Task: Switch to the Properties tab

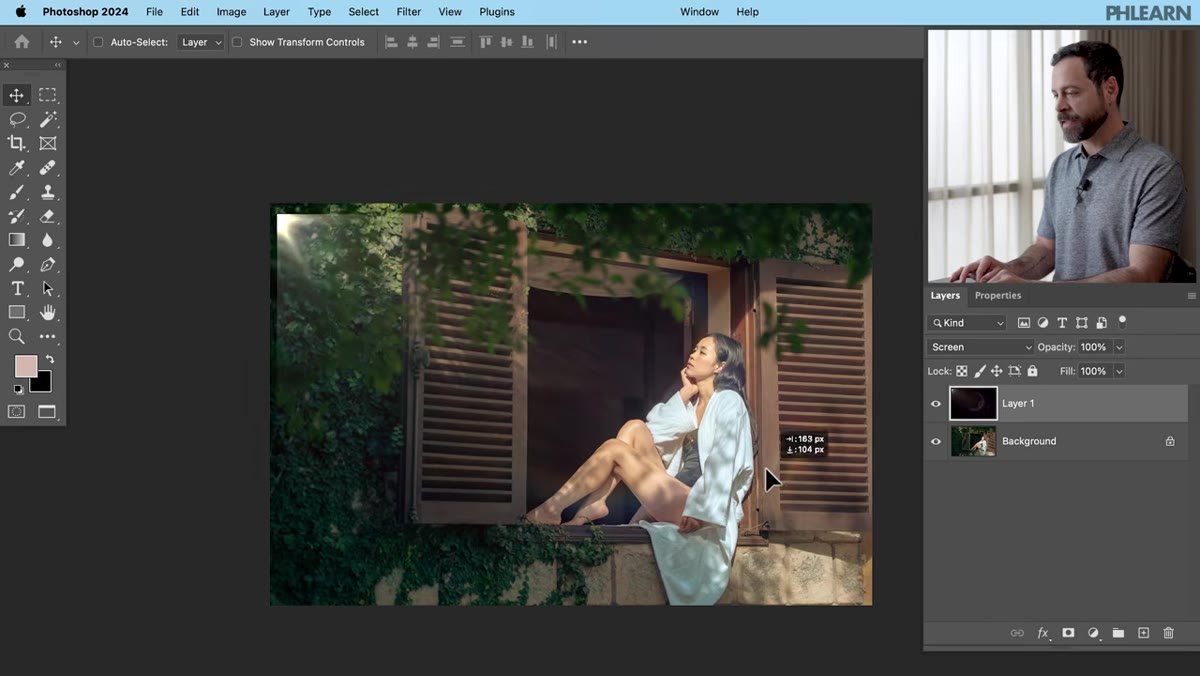Action: tap(998, 296)
